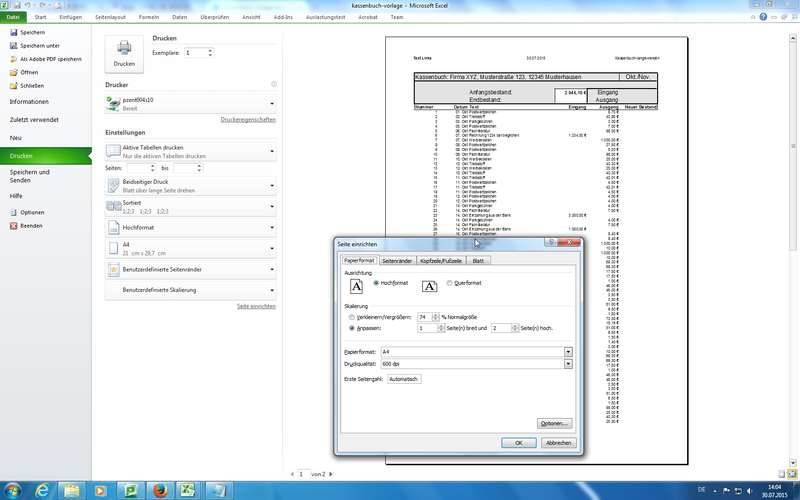This screenshot has width=800, height=500.
Task: Choose the Verkleinern/Vergrößern scaling option
Action: coord(351,316)
